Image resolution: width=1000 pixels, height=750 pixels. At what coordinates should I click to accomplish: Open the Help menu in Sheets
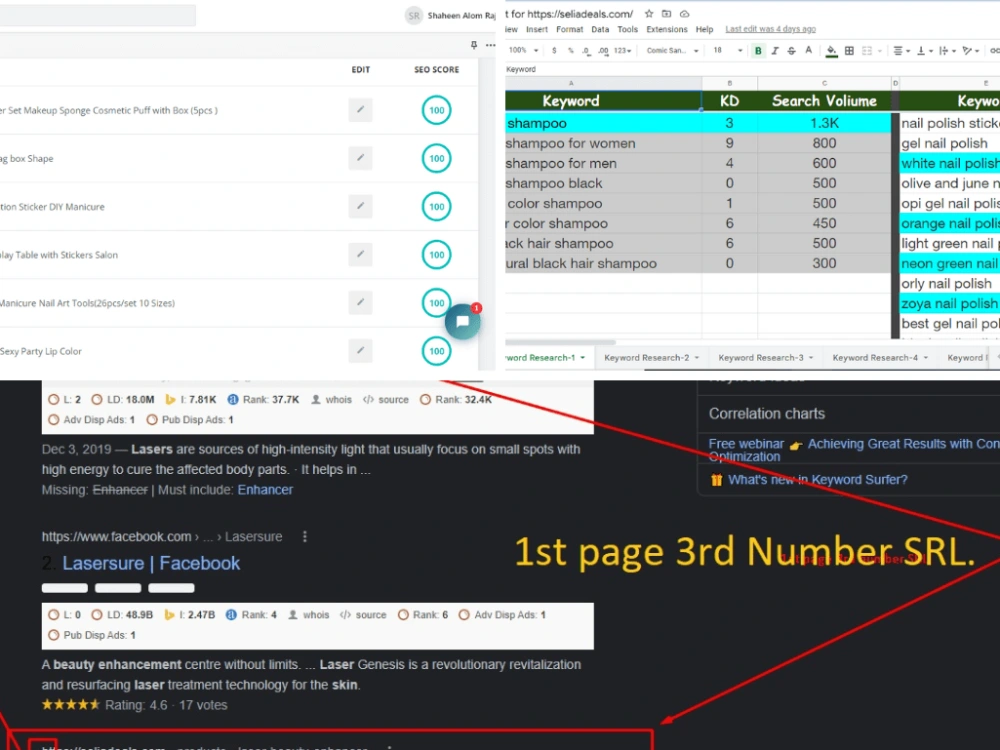[704, 29]
